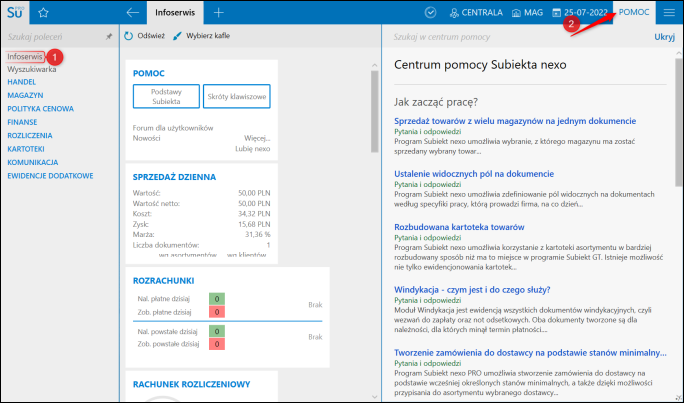This screenshot has width=684, height=403.
Task: Click the Lubię nexo link
Action: pyautogui.click(x=253, y=149)
